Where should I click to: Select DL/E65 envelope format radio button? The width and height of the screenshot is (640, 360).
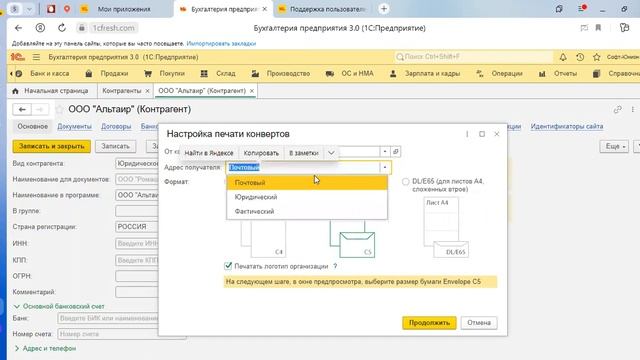coord(405,182)
